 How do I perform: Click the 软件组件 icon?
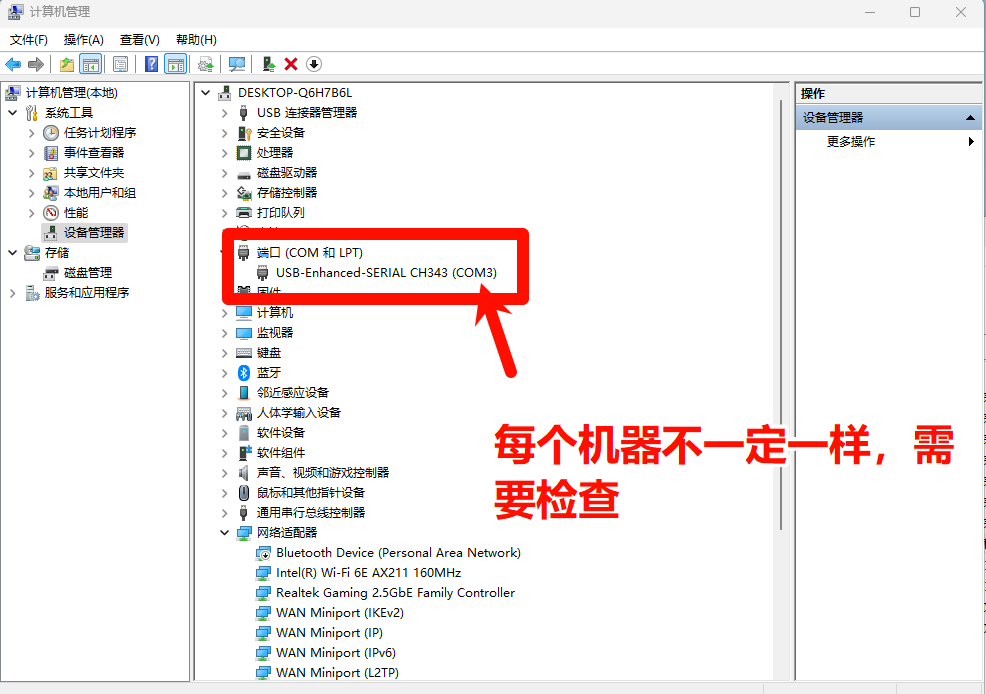pos(244,453)
